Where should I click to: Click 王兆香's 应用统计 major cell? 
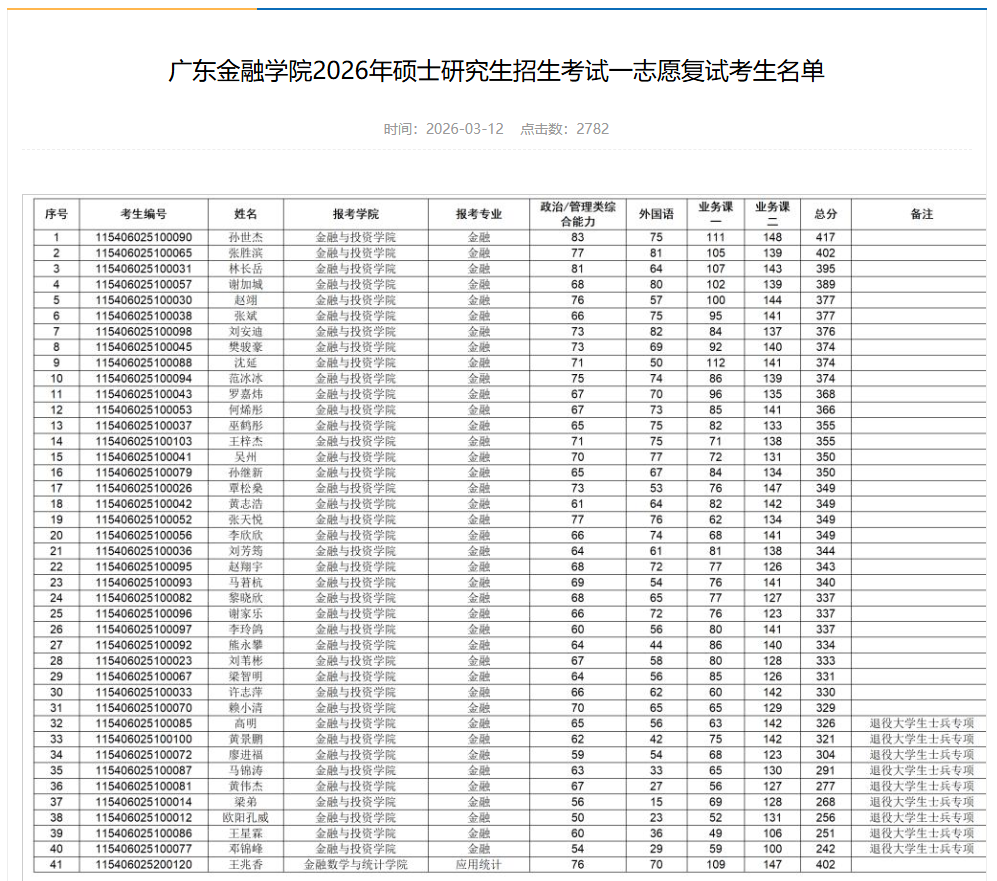coord(478,868)
